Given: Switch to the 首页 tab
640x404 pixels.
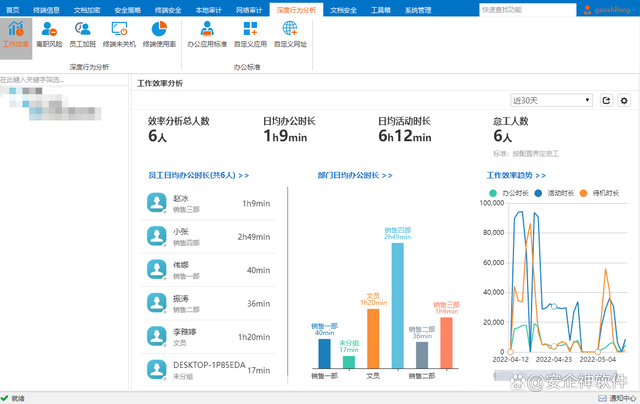Looking at the screenshot, I should tap(13, 10).
